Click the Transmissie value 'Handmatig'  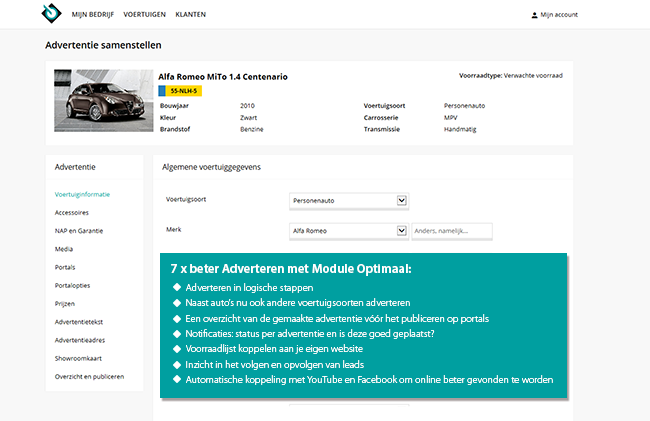point(460,129)
